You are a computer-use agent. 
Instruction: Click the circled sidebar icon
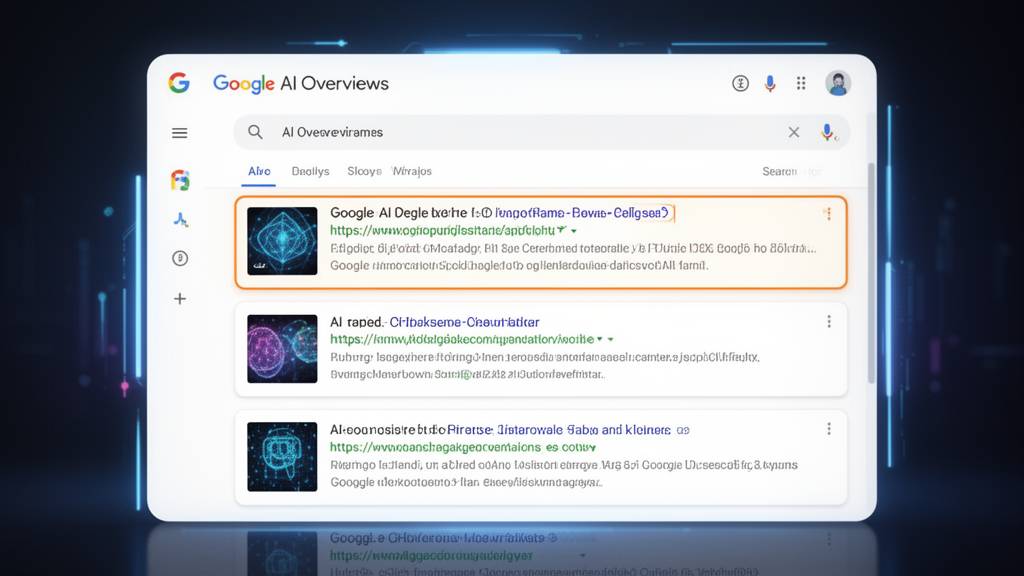pyautogui.click(x=180, y=259)
